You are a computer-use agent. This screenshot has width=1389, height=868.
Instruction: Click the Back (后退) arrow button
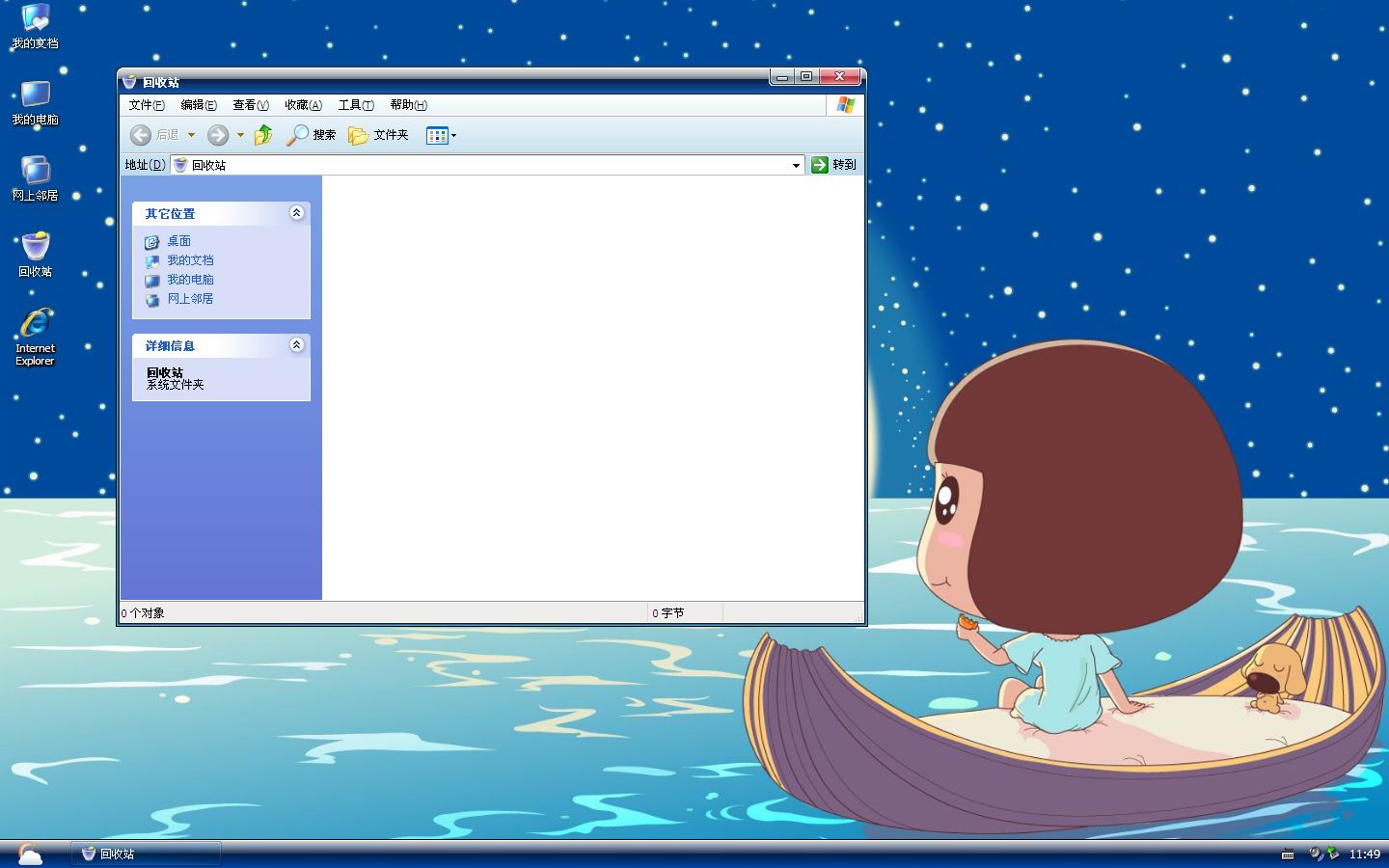tap(141, 135)
